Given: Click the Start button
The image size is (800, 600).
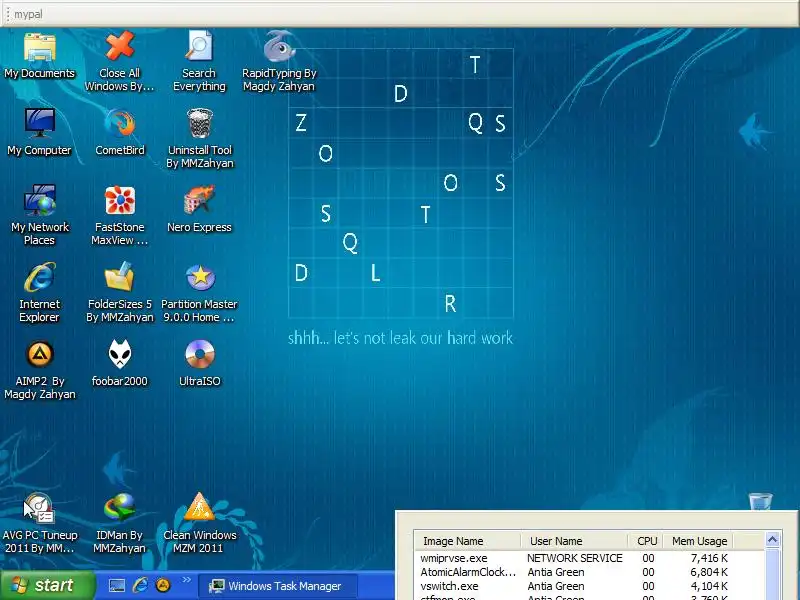Looking at the screenshot, I should [48, 585].
